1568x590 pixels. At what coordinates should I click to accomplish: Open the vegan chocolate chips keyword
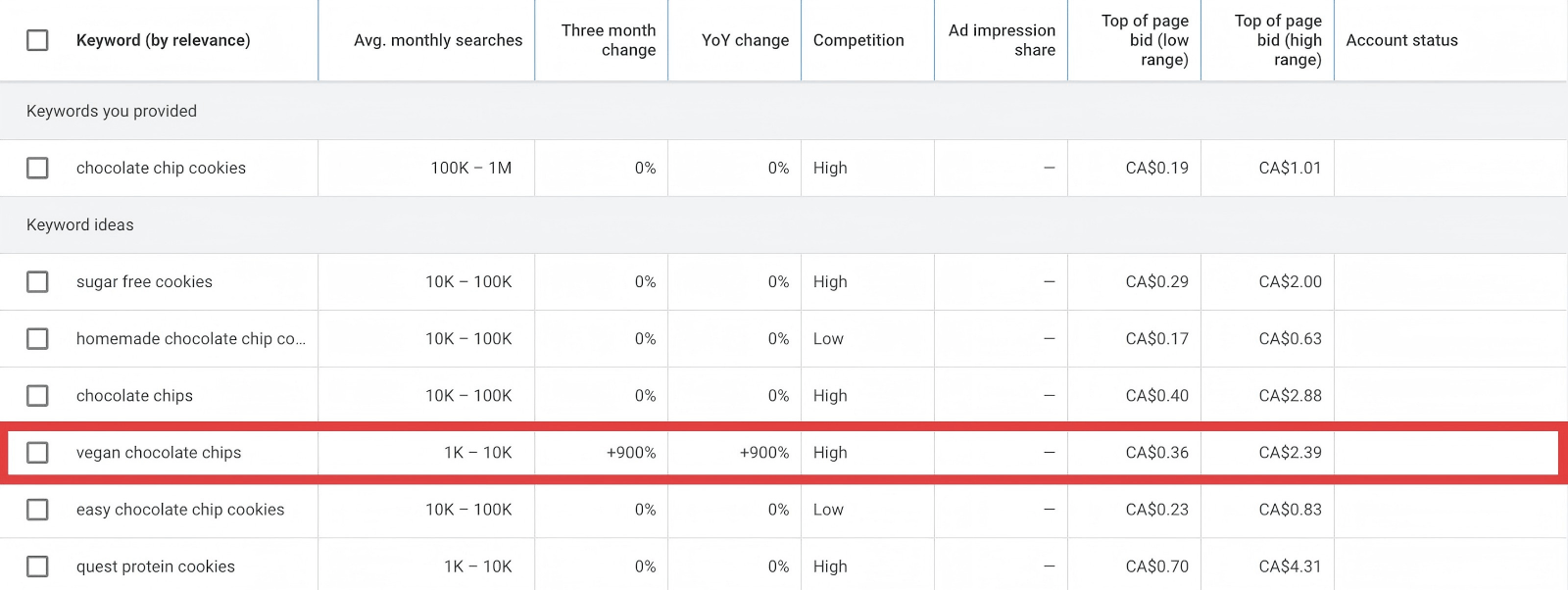pyautogui.click(x=159, y=452)
